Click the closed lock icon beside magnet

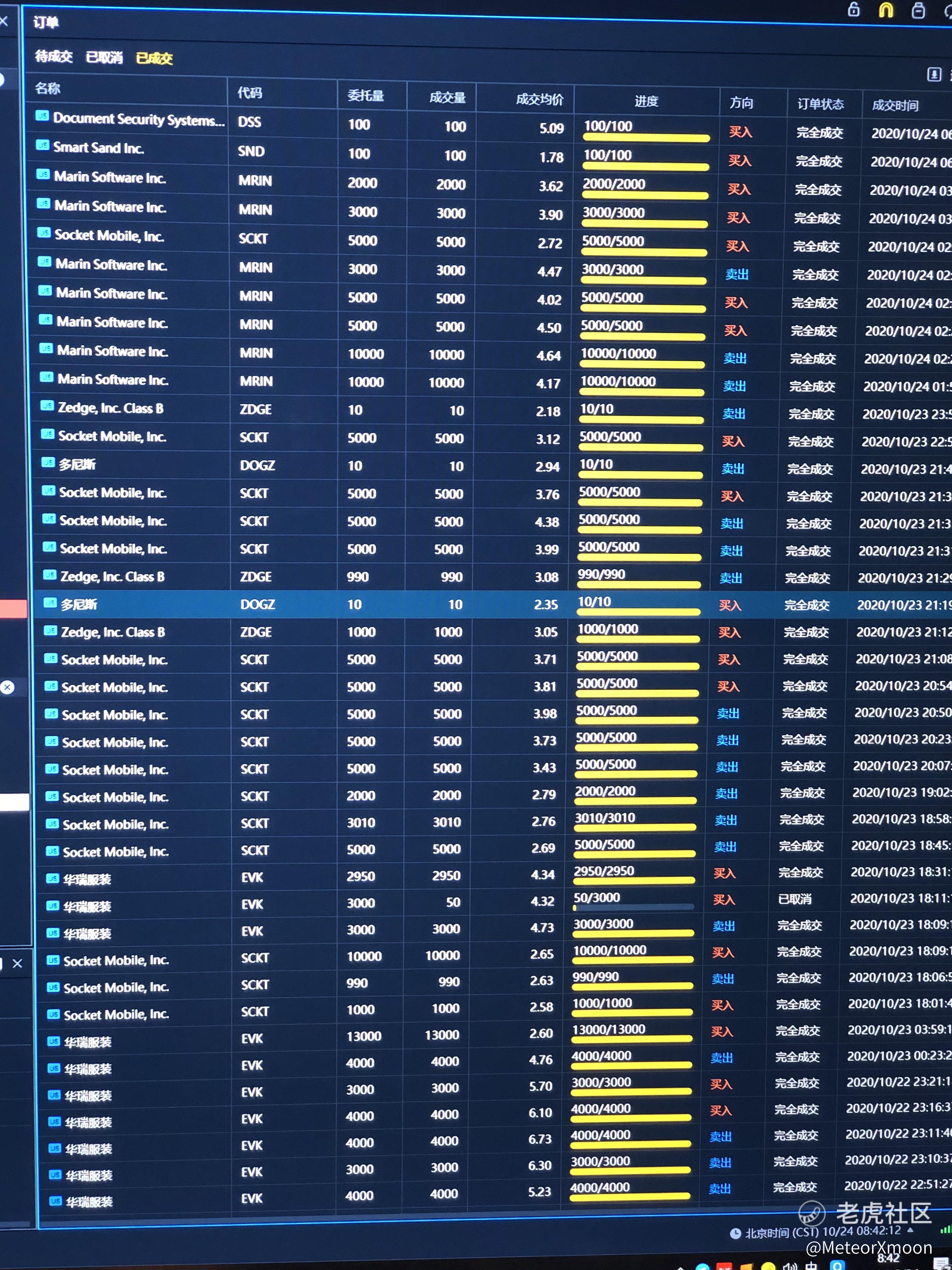coord(918,10)
